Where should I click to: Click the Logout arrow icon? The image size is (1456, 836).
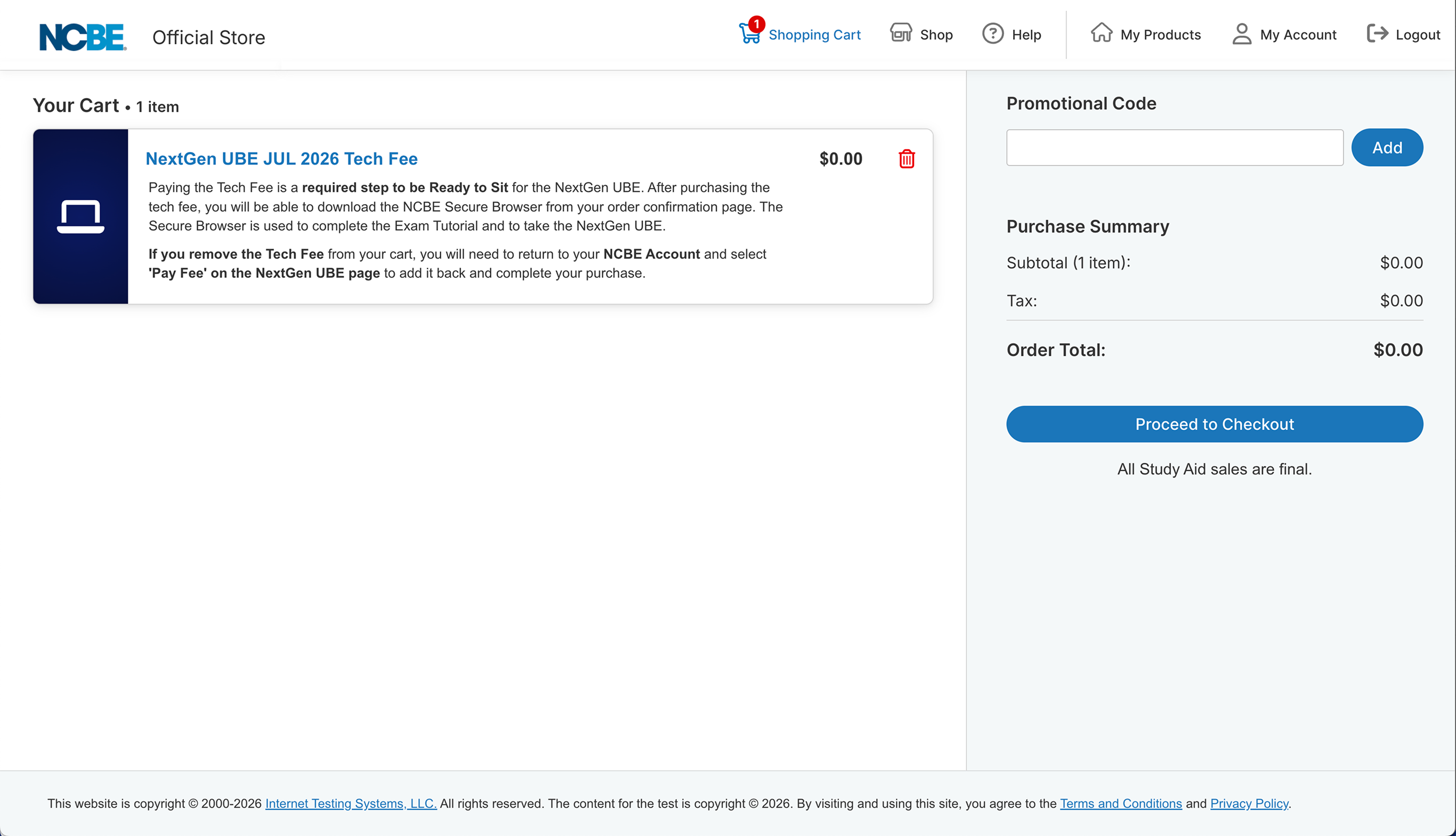click(1377, 33)
